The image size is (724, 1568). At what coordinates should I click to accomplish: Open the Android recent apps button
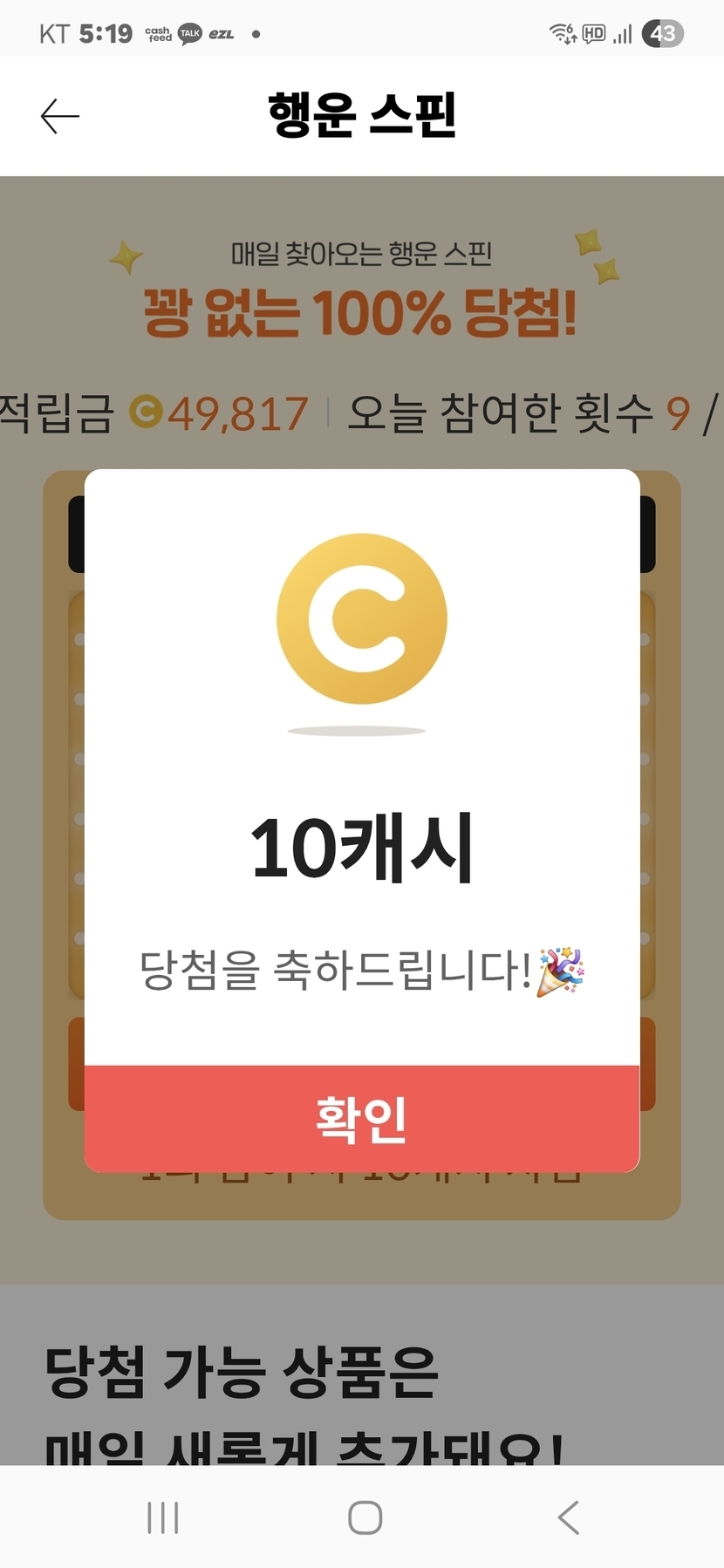[163, 1517]
